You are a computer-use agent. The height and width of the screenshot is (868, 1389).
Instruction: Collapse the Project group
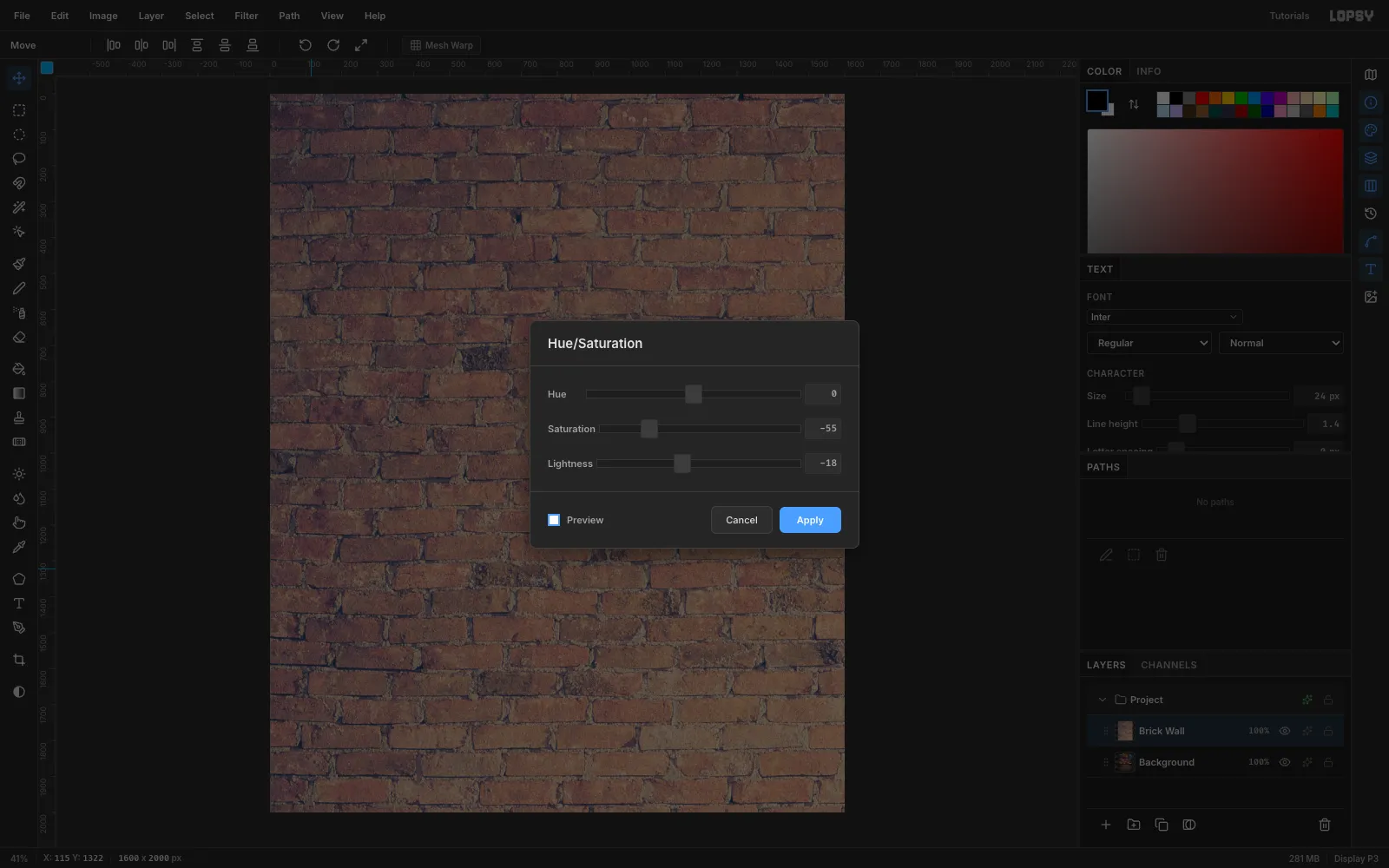click(x=1103, y=700)
